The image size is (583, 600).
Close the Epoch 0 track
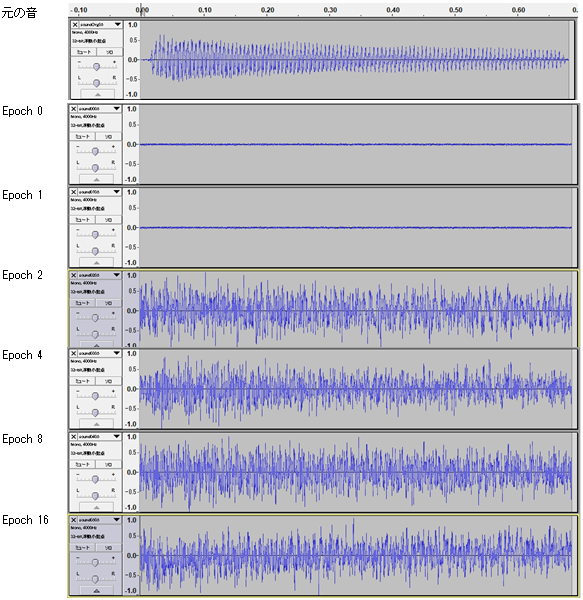(74, 109)
